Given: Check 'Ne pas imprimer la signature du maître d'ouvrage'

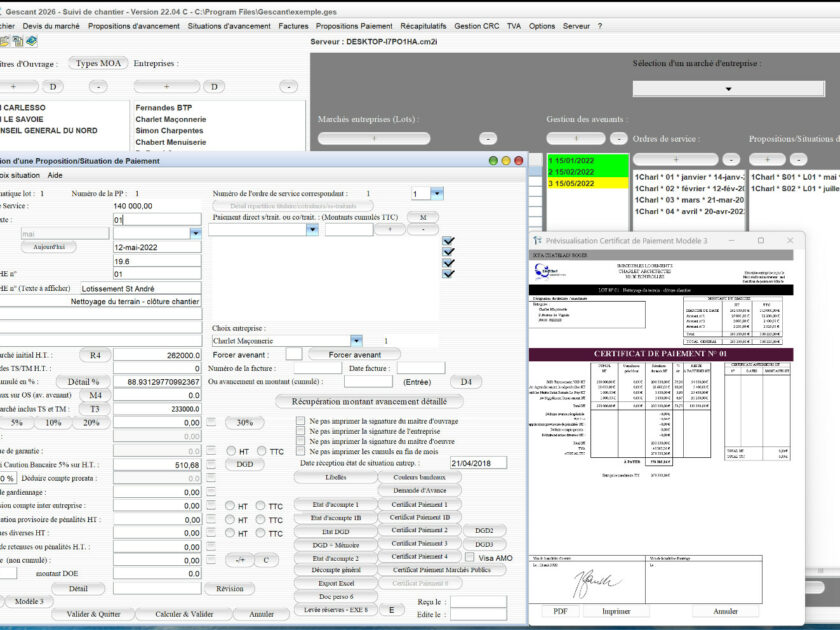Looking at the screenshot, I should (301, 421).
